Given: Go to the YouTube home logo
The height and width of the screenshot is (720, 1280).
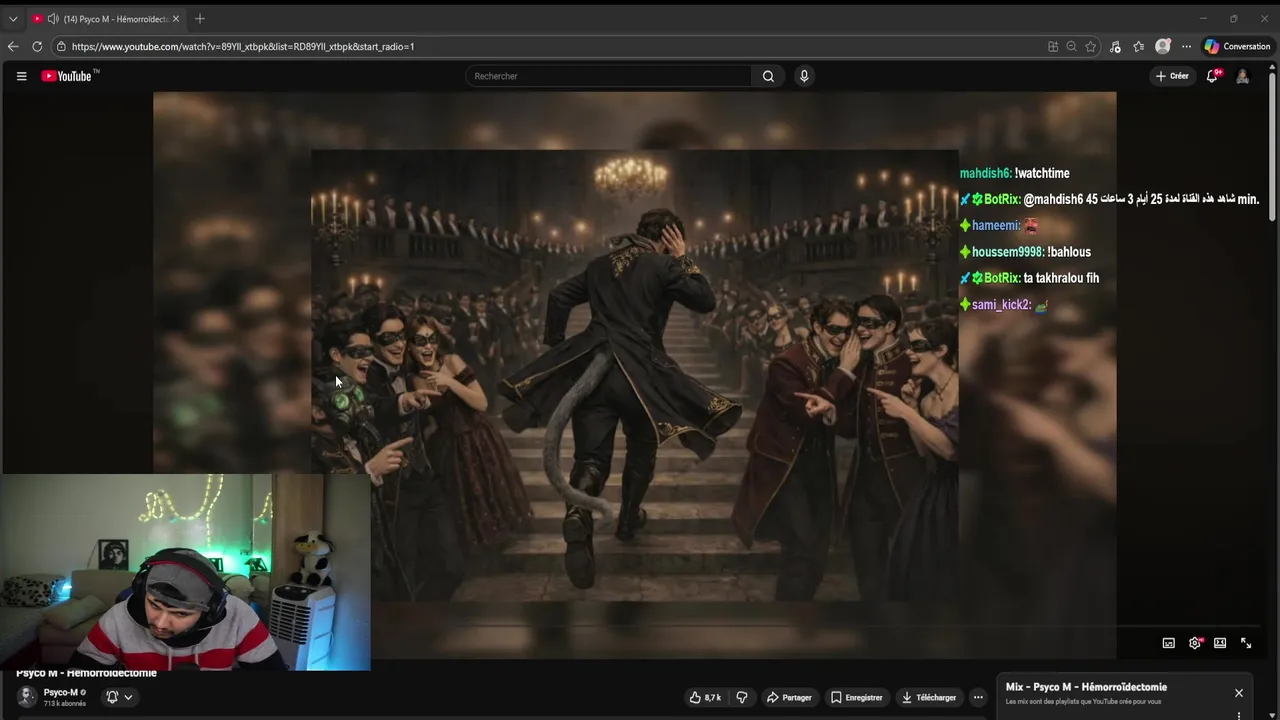Looking at the screenshot, I should pyautogui.click(x=70, y=76).
